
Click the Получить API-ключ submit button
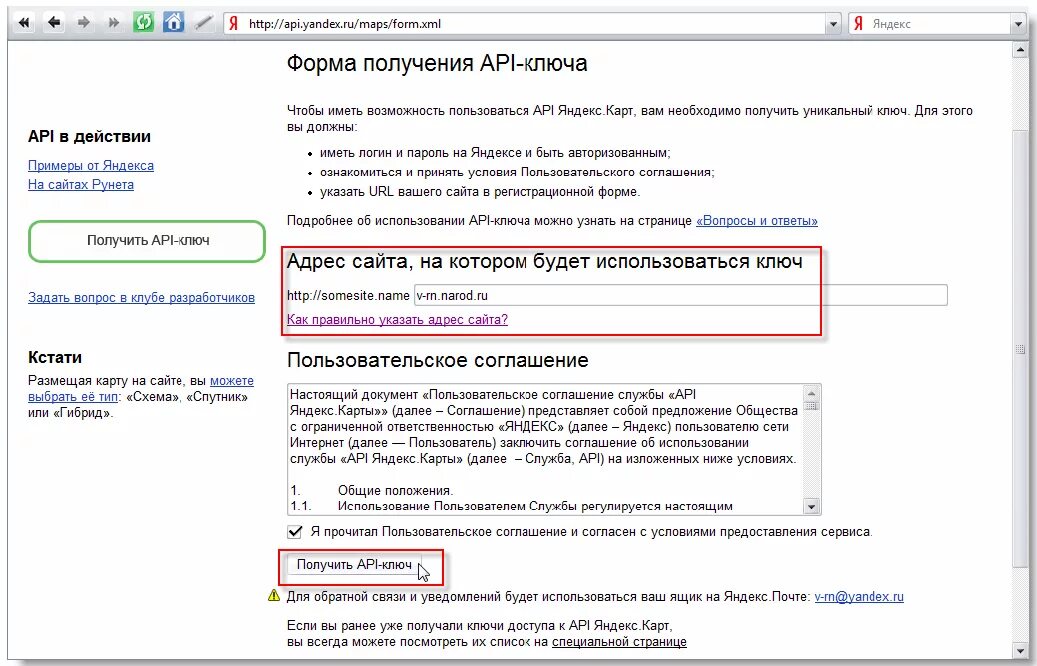pos(354,564)
